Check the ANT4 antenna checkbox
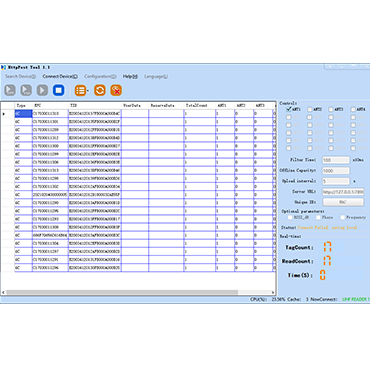 point(353,109)
